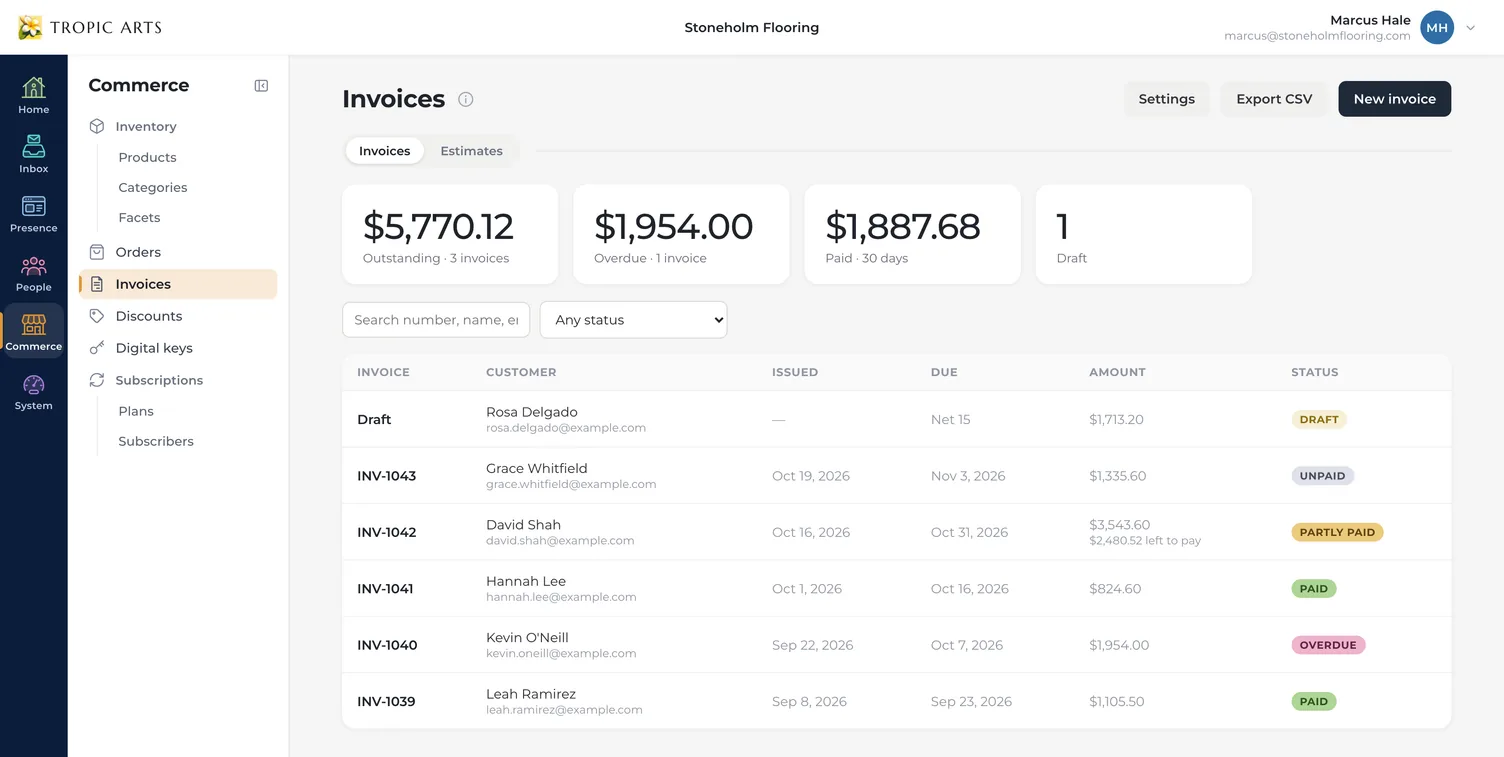The image size is (1504, 757).
Task: Open the 1 Draft summary card
Action: click(x=1144, y=234)
